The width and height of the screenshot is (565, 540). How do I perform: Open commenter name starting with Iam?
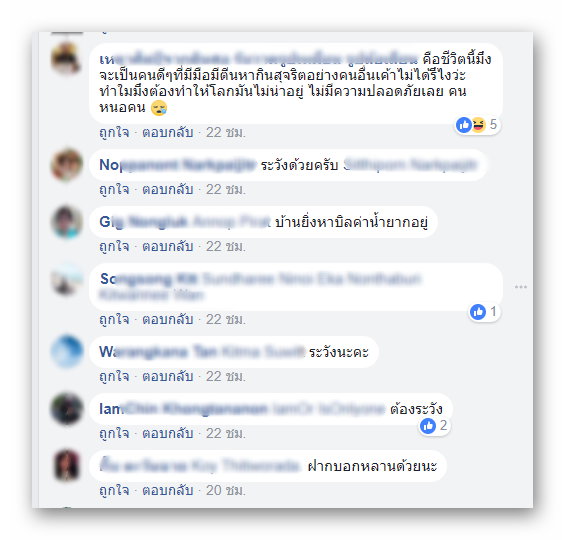coord(183,409)
